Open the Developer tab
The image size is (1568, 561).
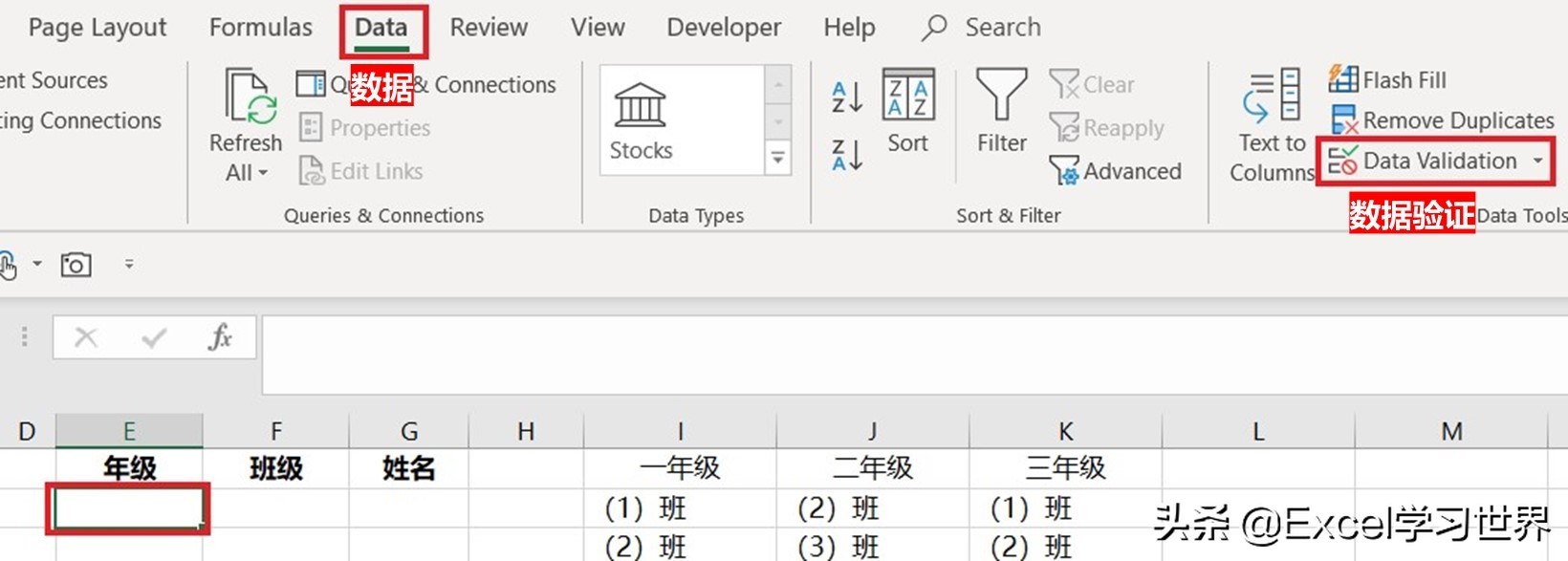[724, 28]
